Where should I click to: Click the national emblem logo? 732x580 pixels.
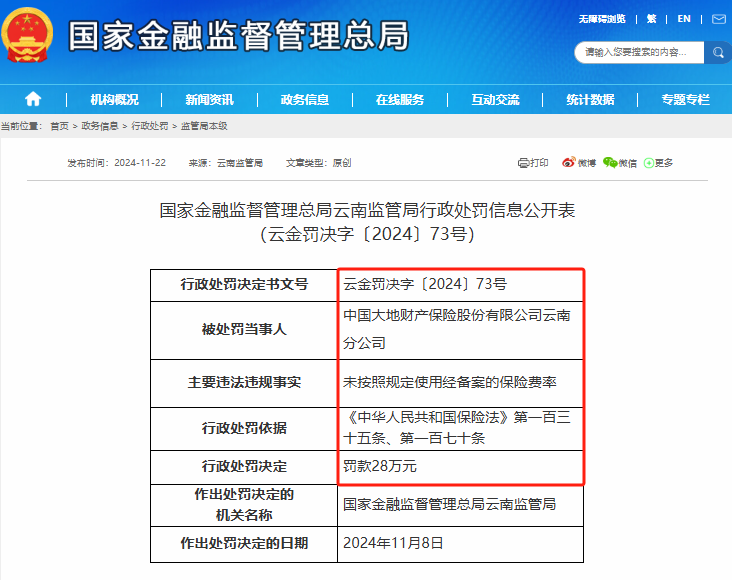click(x=27, y=35)
